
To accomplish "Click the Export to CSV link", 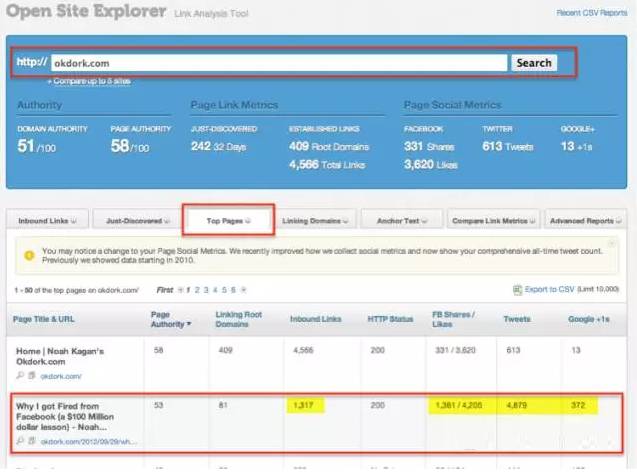I will point(549,289).
